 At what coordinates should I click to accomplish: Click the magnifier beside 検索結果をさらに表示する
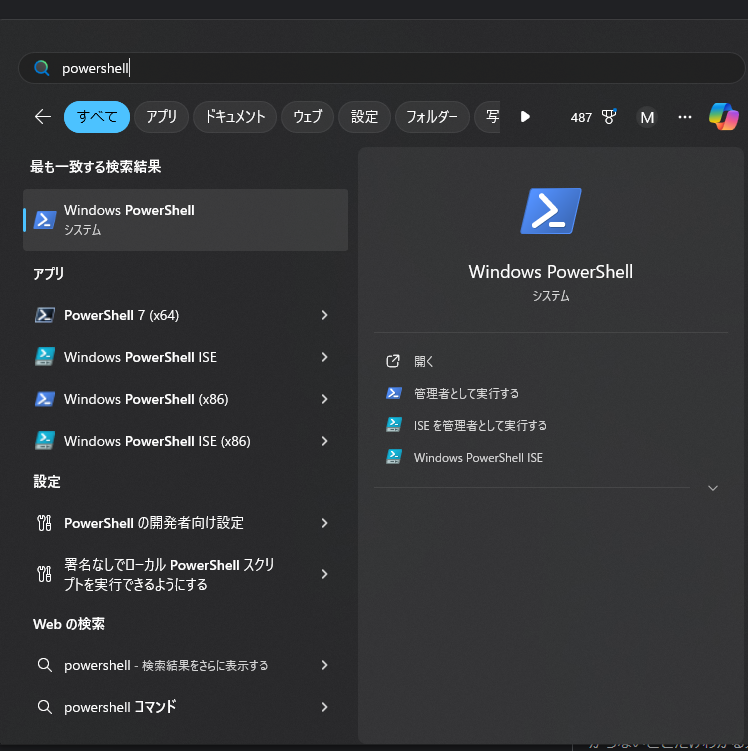tap(45, 665)
